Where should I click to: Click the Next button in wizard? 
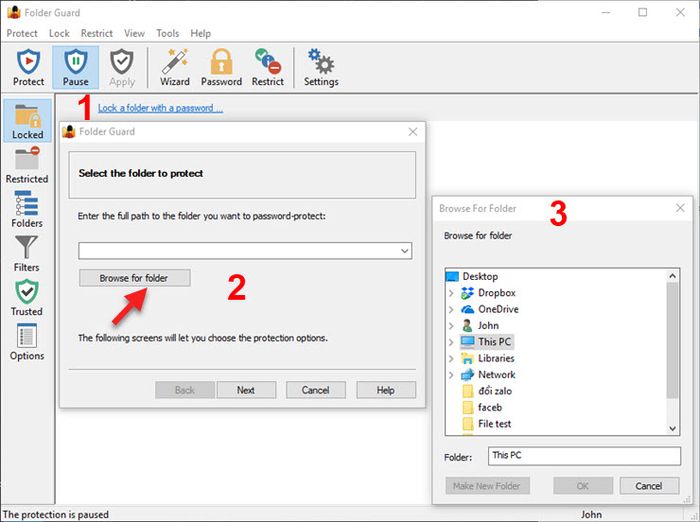coord(246,390)
